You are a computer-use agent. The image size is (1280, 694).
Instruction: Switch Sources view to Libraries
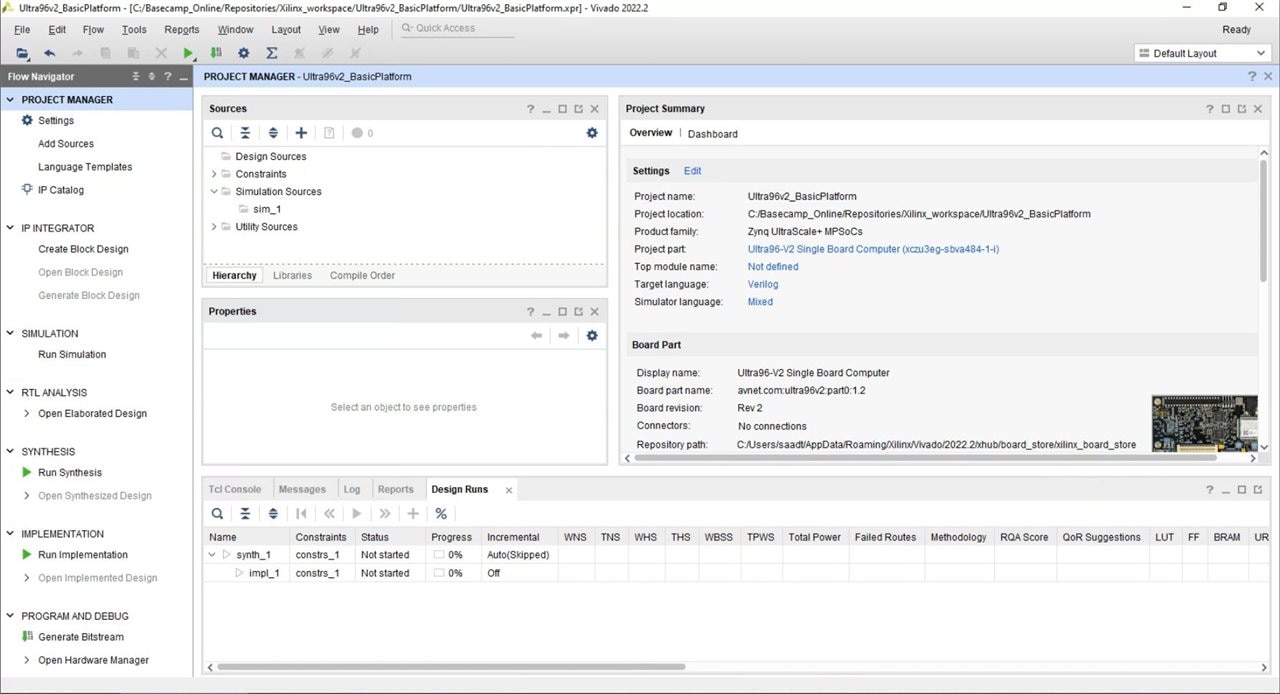tap(292, 276)
